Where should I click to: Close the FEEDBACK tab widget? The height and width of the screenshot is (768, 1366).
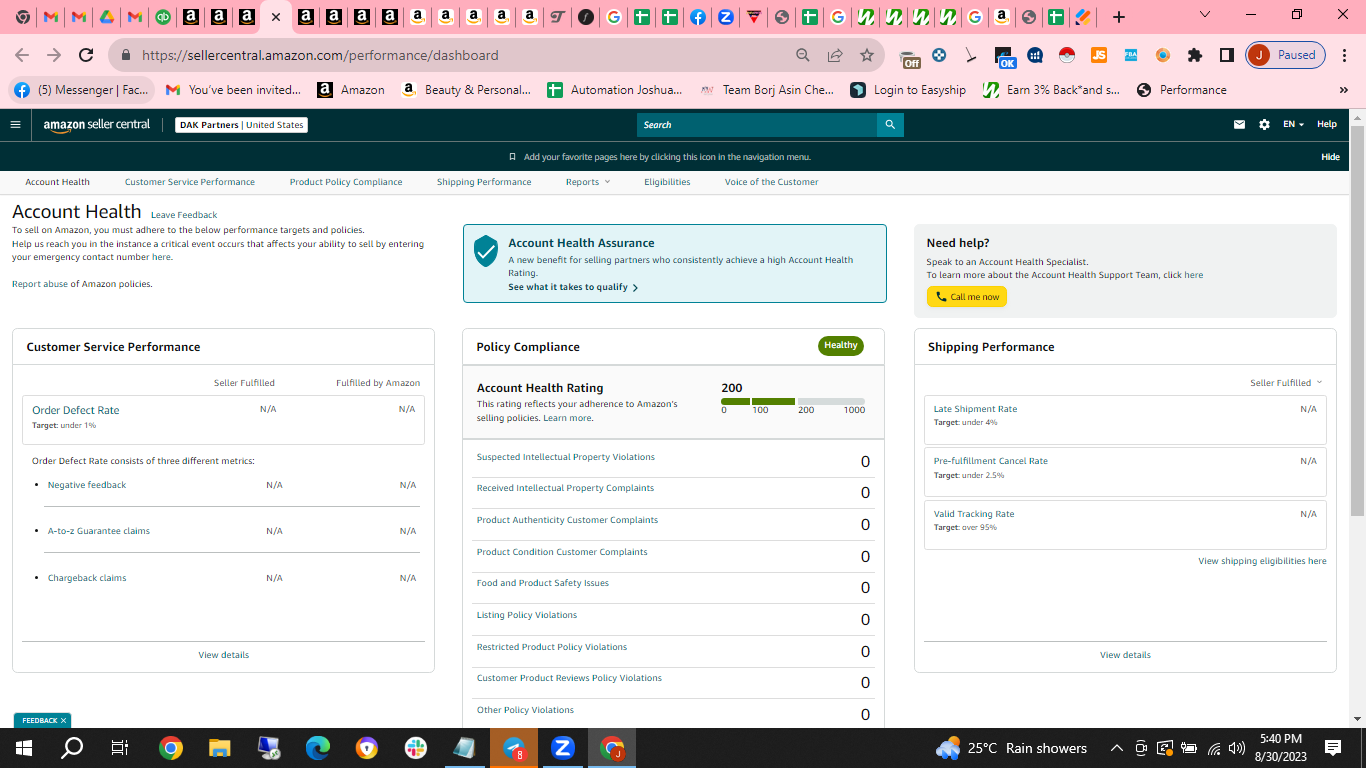click(x=63, y=720)
